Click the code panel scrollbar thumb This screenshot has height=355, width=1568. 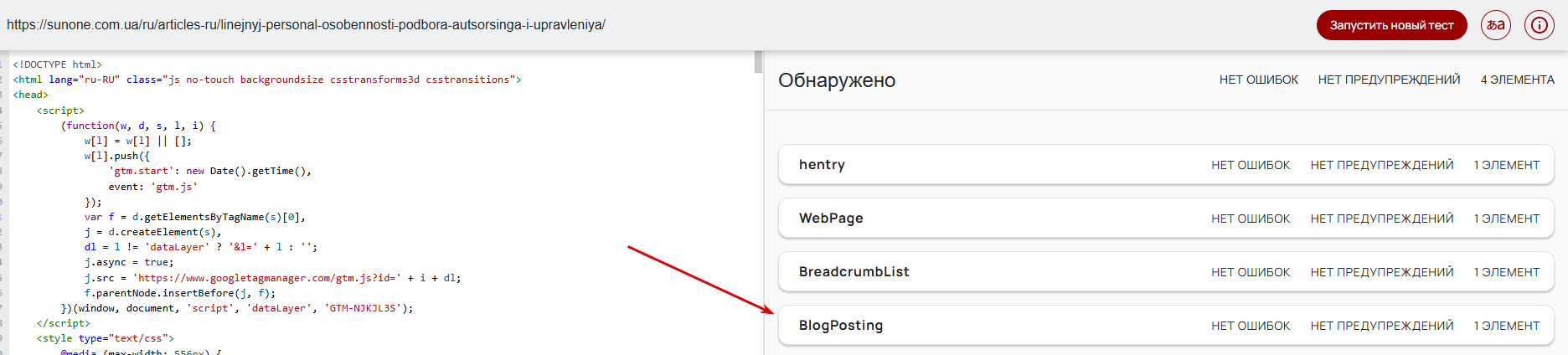(x=758, y=62)
